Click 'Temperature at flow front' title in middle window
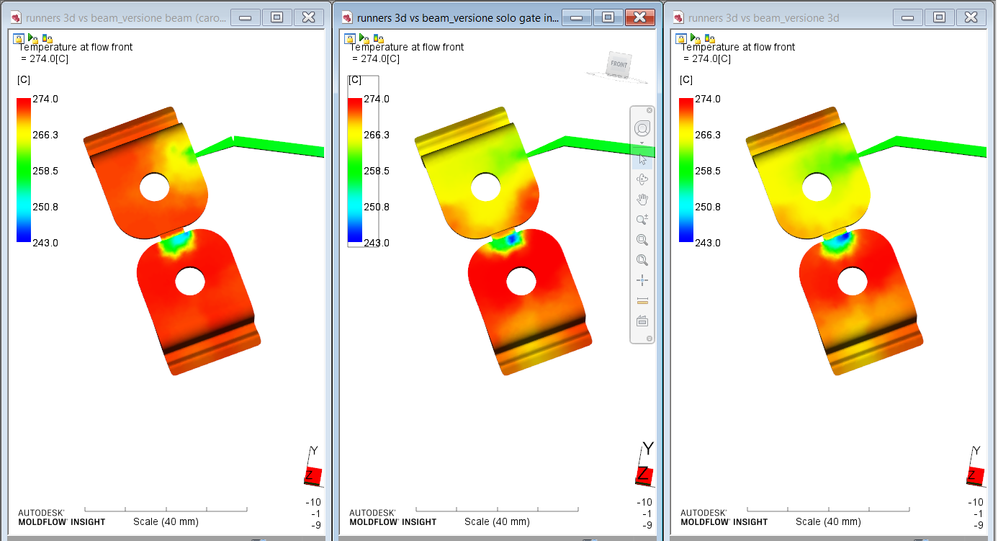This screenshot has width=998, height=541. click(407, 47)
